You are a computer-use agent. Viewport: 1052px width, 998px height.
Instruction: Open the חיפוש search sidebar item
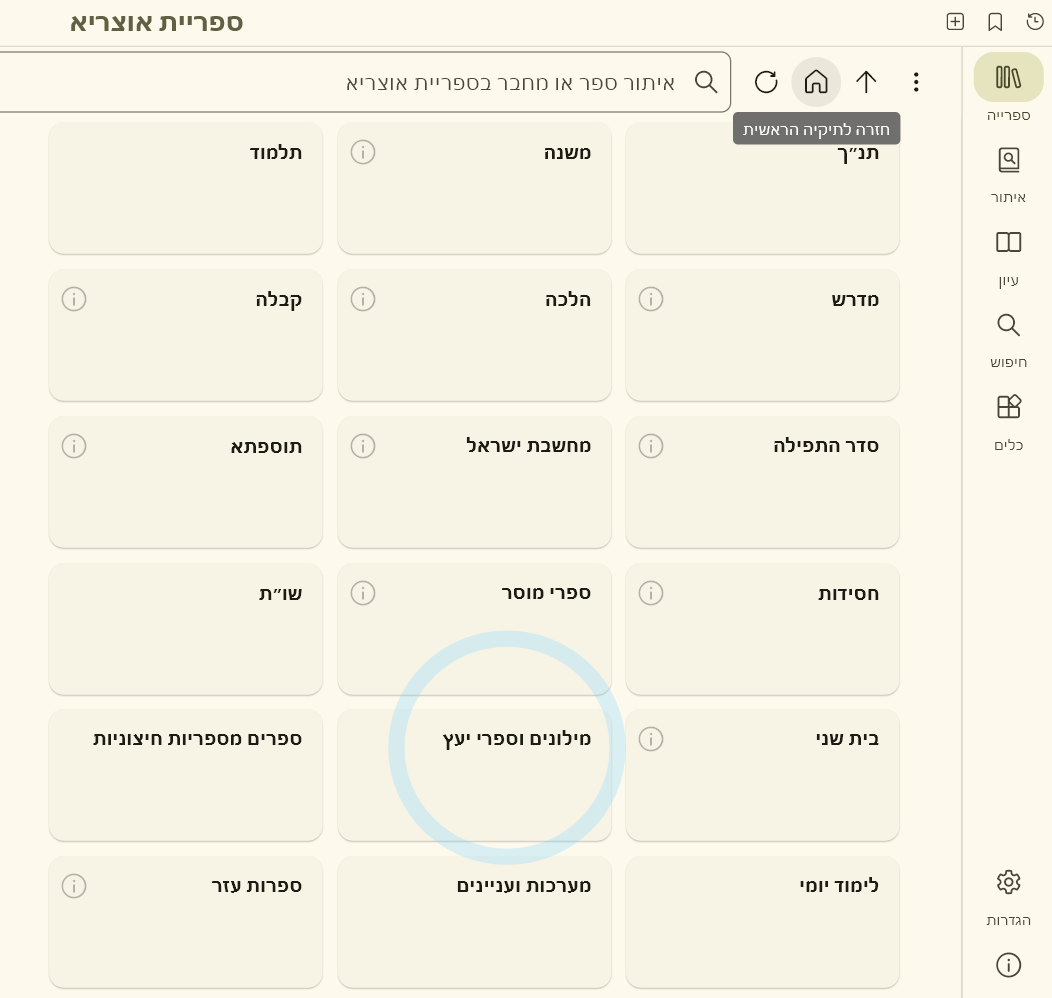tap(1008, 338)
